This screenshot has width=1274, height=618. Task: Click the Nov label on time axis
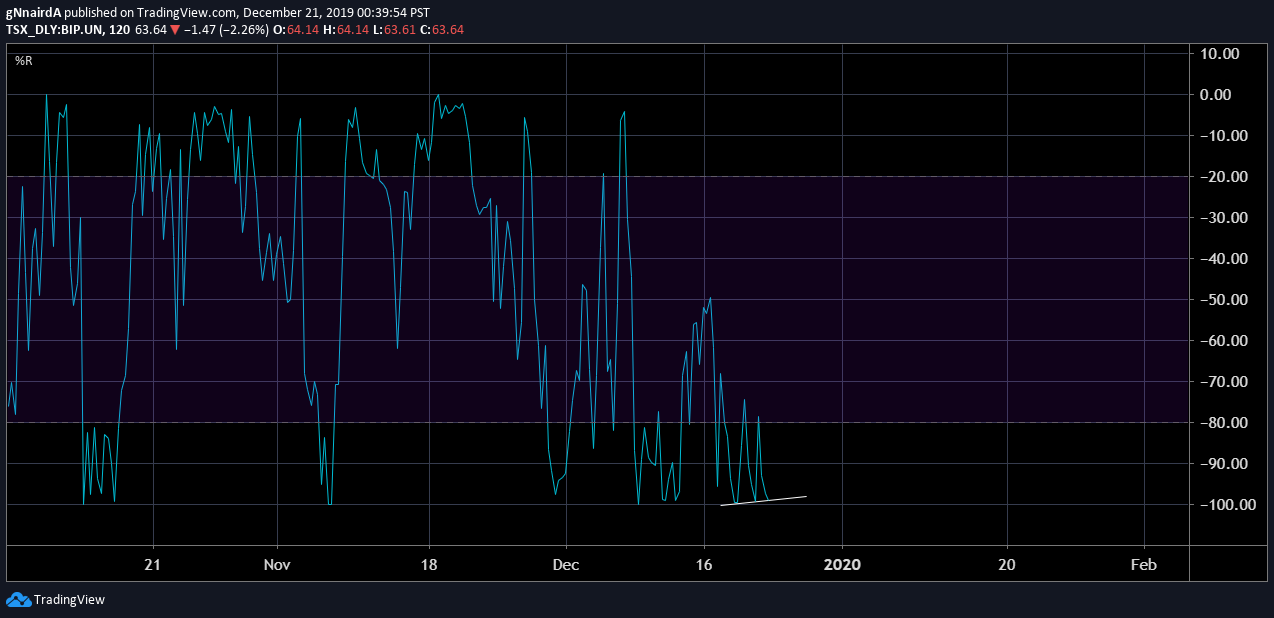pos(277,564)
